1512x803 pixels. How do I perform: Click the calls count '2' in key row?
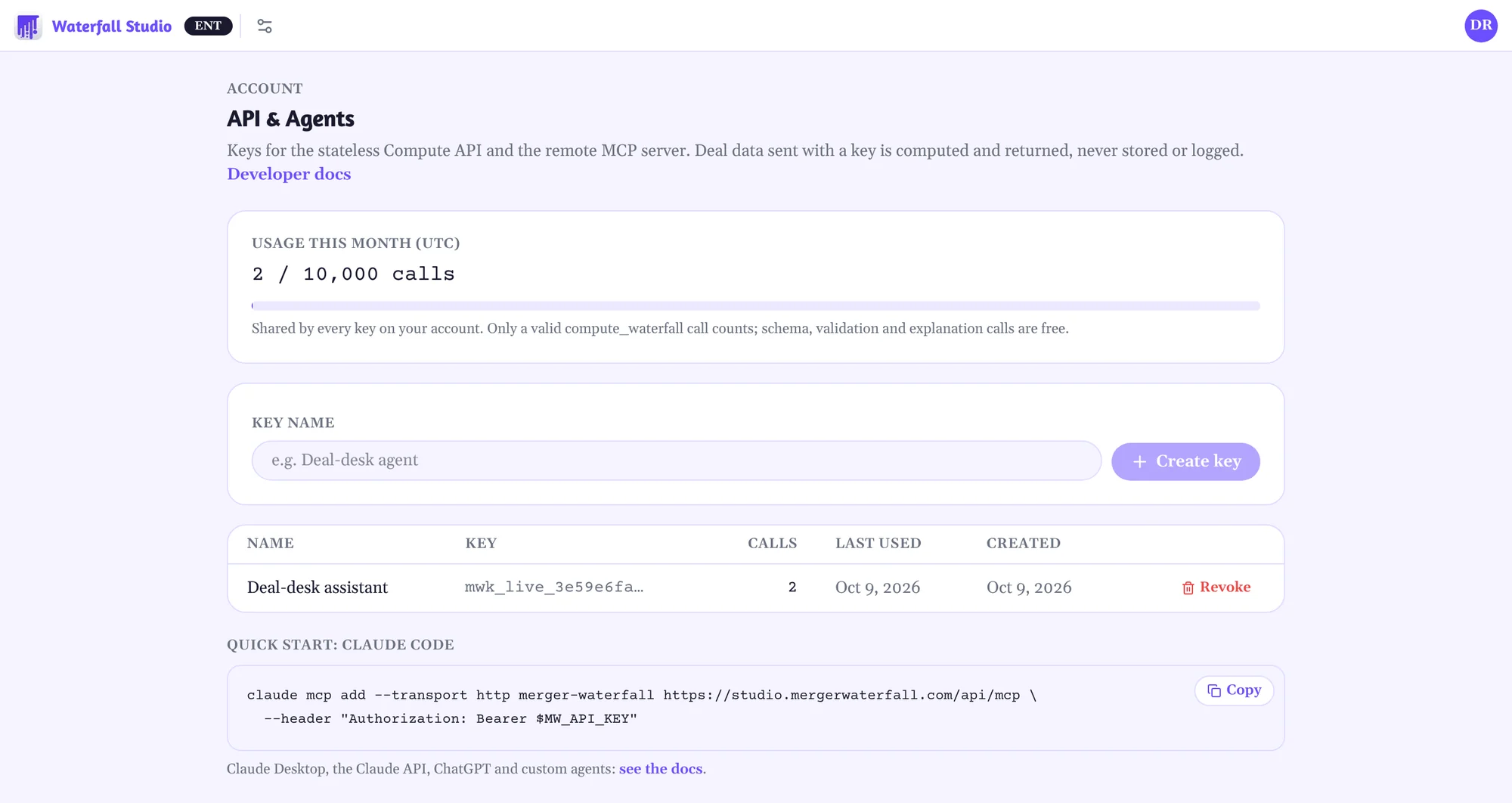click(x=792, y=588)
